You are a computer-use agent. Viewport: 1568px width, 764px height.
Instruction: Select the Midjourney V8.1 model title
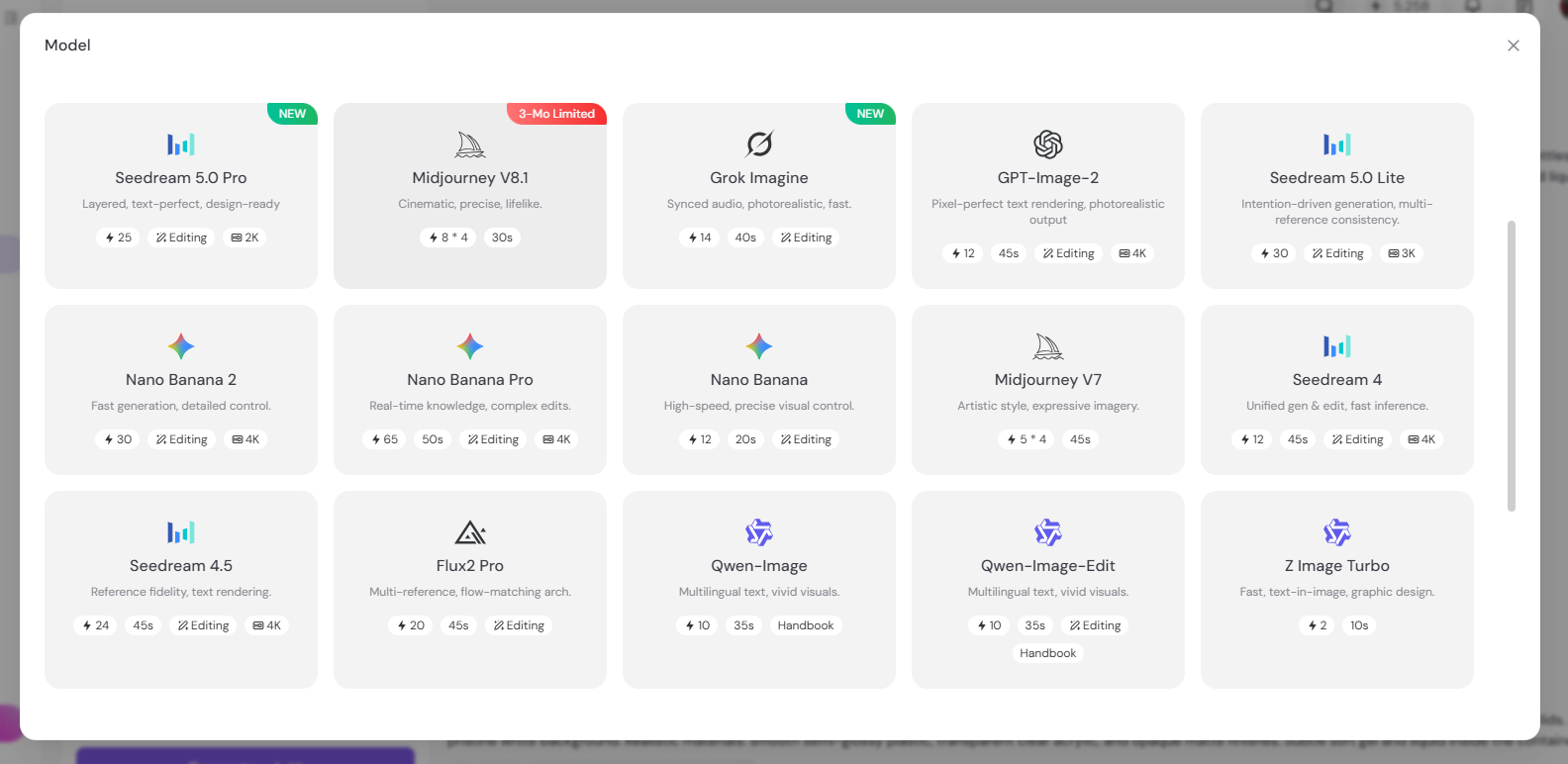(470, 178)
